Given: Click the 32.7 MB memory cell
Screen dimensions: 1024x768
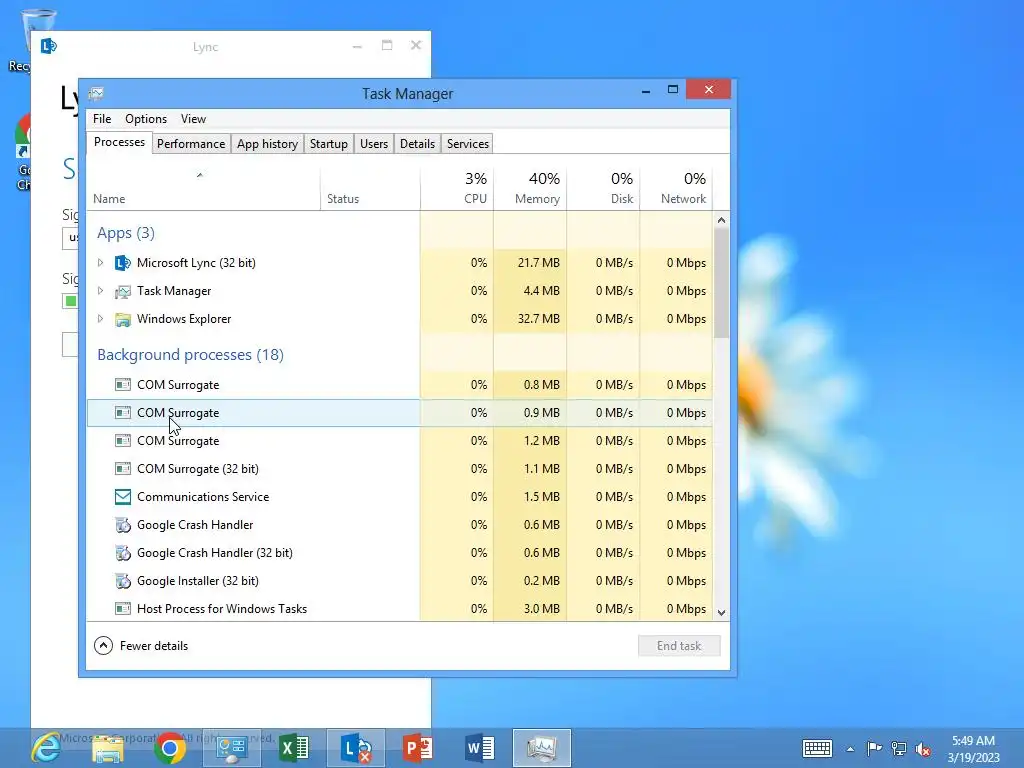Looking at the screenshot, I should [530, 319].
